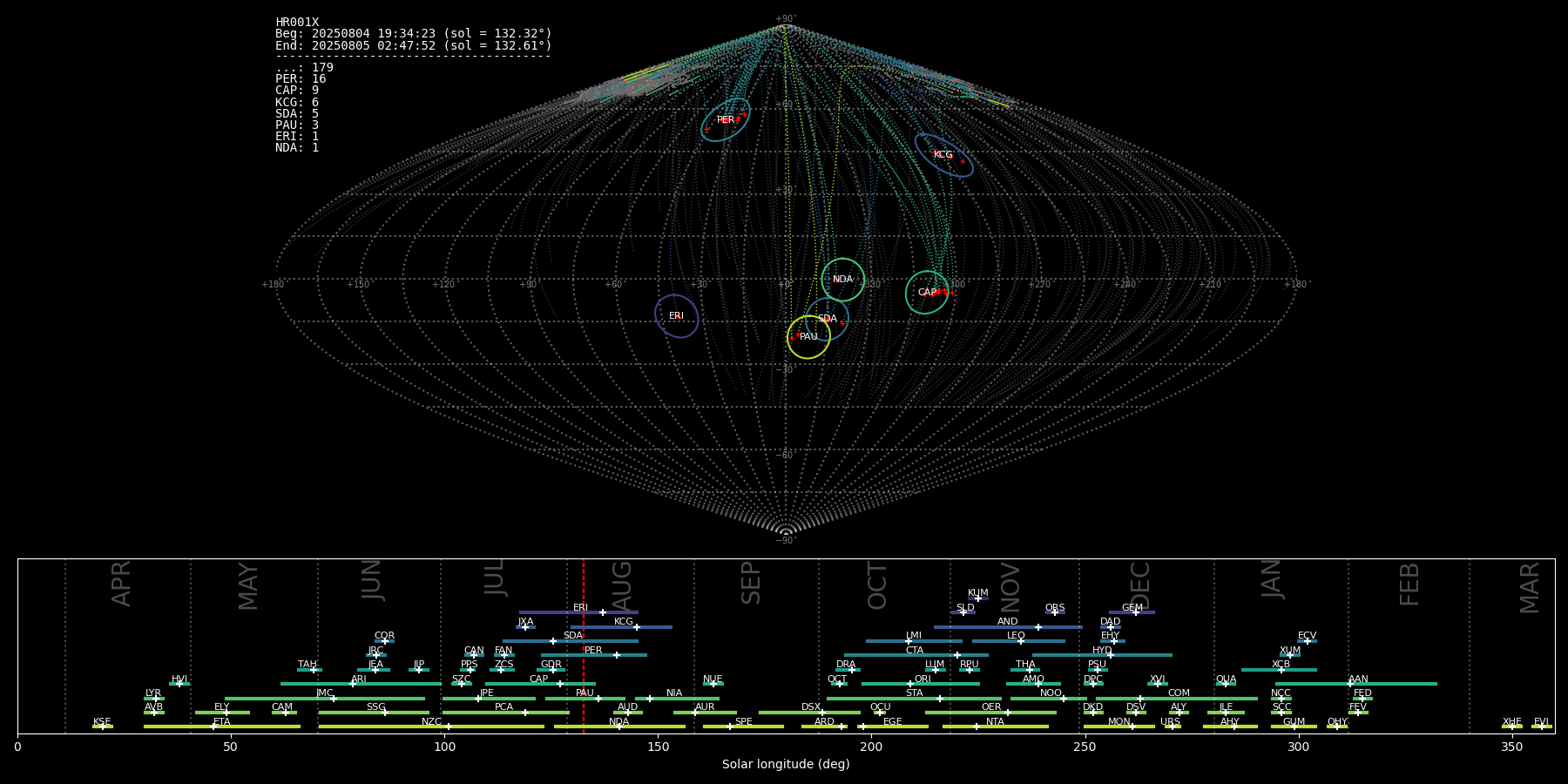Image resolution: width=1568 pixels, height=784 pixels.
Task: Click the 350 tick on longitude axis
Action: pyautogui.click(x=1512, y=747)
